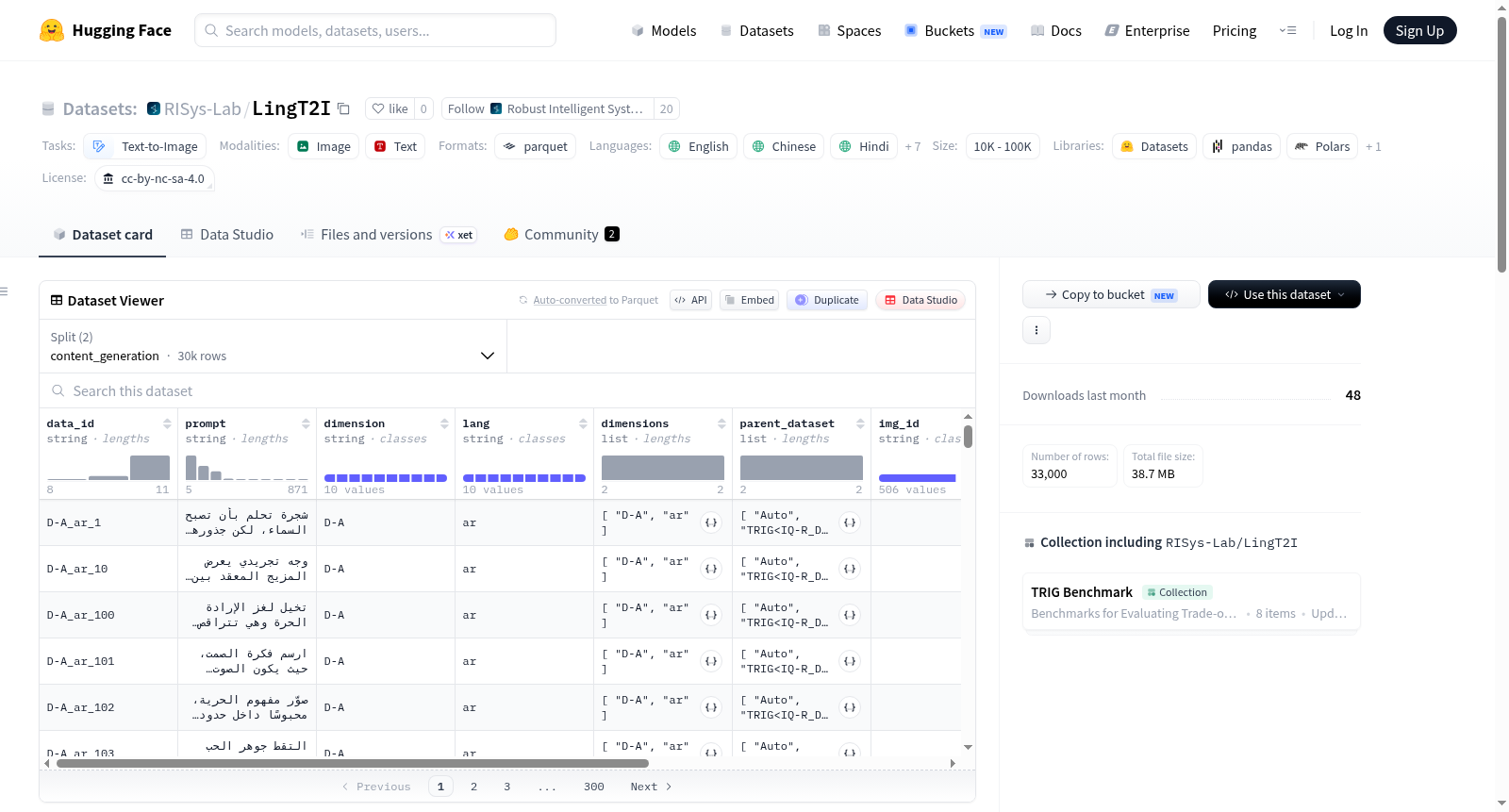Screen dimensions: 1509x812
Task: Go to Spaces in top navigation
Action: pos(849,31)
